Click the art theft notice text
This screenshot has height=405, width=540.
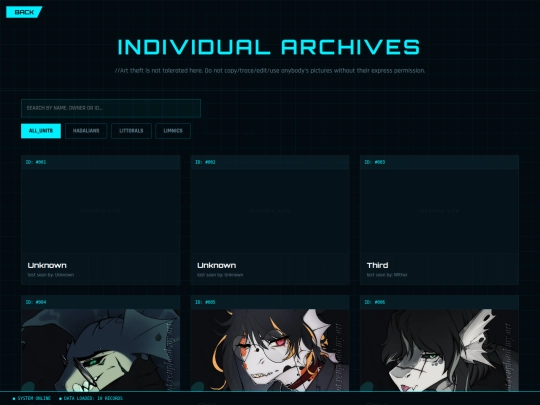point(270,71)
